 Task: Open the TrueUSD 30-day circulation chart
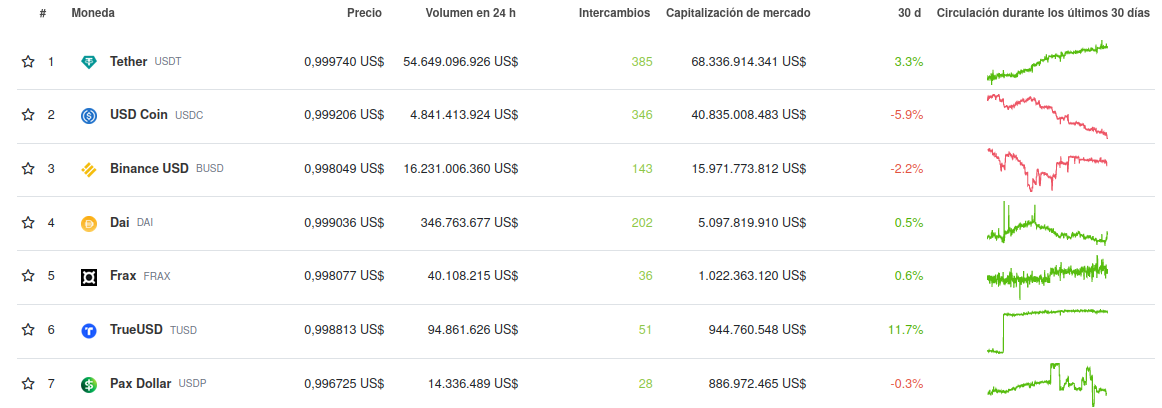1047,331
